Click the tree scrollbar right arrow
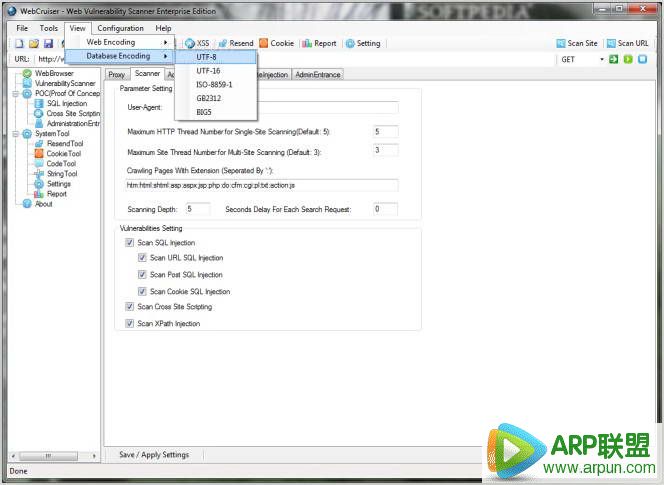664x485 pixels. [94, 456]
